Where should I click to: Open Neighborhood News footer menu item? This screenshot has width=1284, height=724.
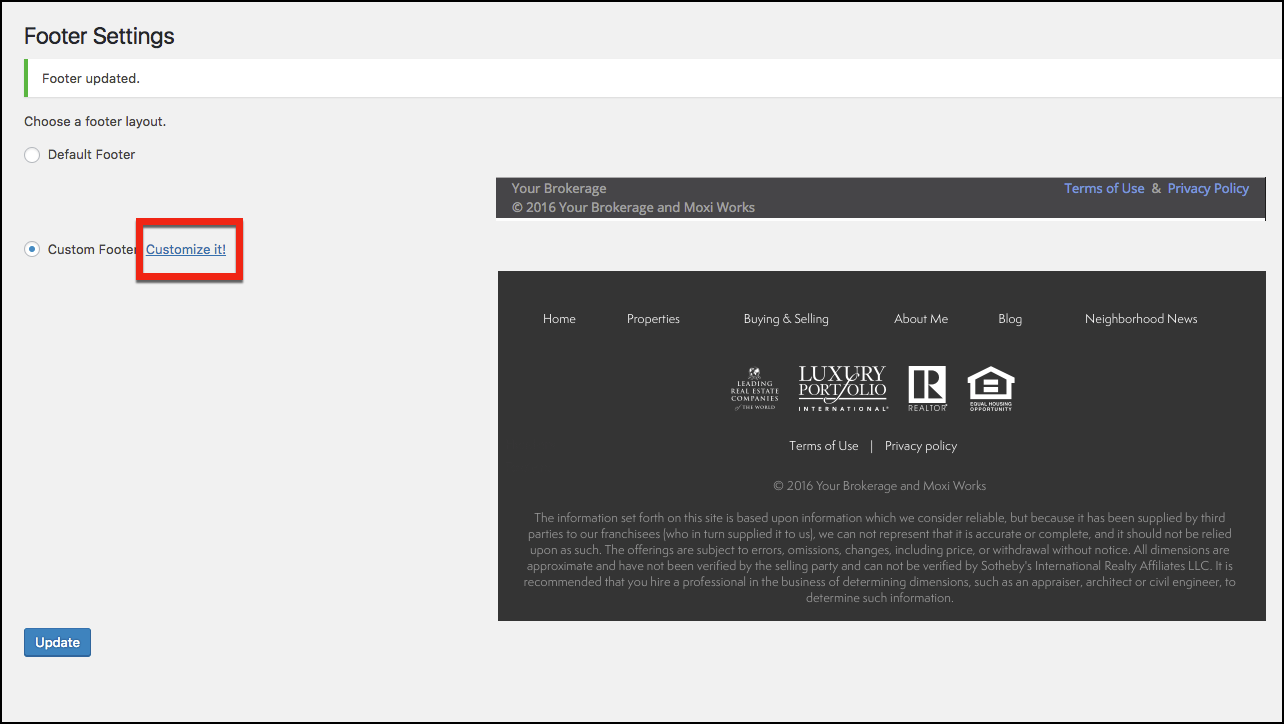point(1141,319)
